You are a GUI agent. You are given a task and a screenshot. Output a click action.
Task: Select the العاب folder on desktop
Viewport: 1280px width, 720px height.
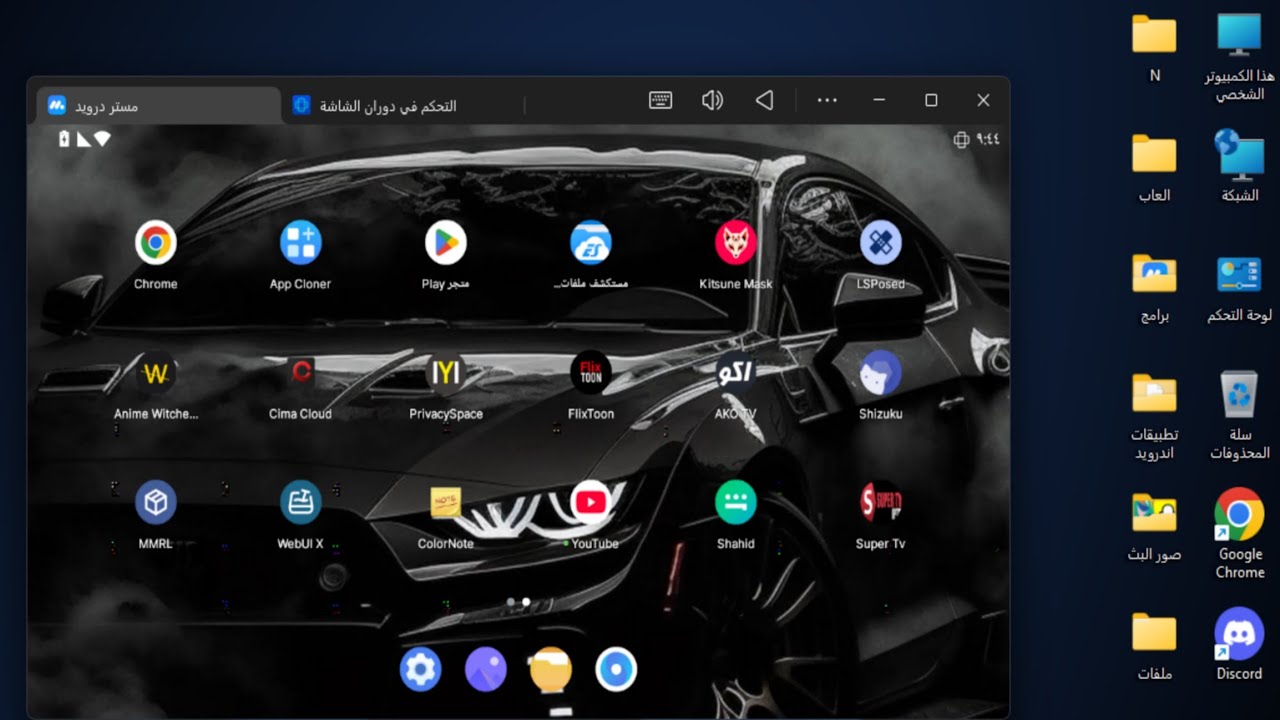click(x=1155, y=168)
